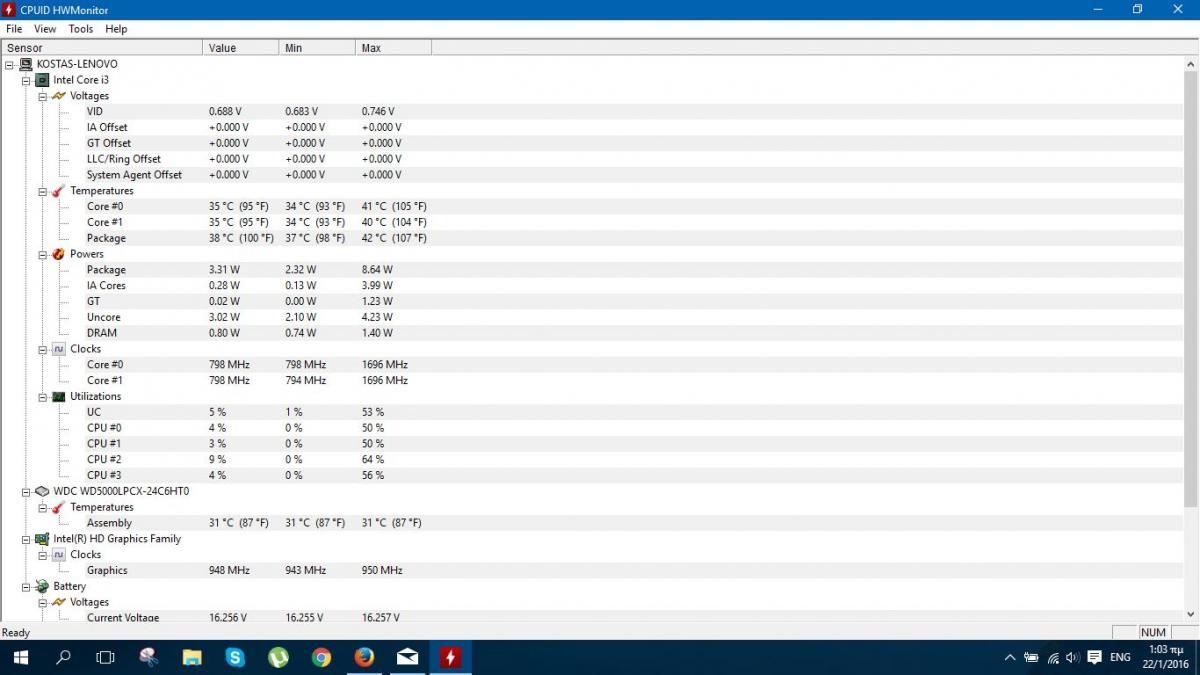1200x675 pixels.
Task: Select the VID voltage row
Action: (x=592, y=112)
